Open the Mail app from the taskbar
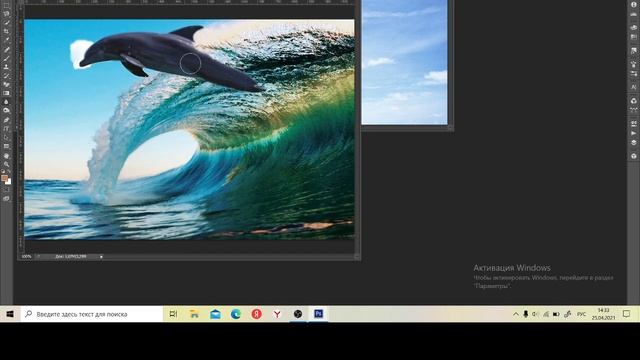The height and width of the screenshot is (360, 640). click(x=215, y=314)
